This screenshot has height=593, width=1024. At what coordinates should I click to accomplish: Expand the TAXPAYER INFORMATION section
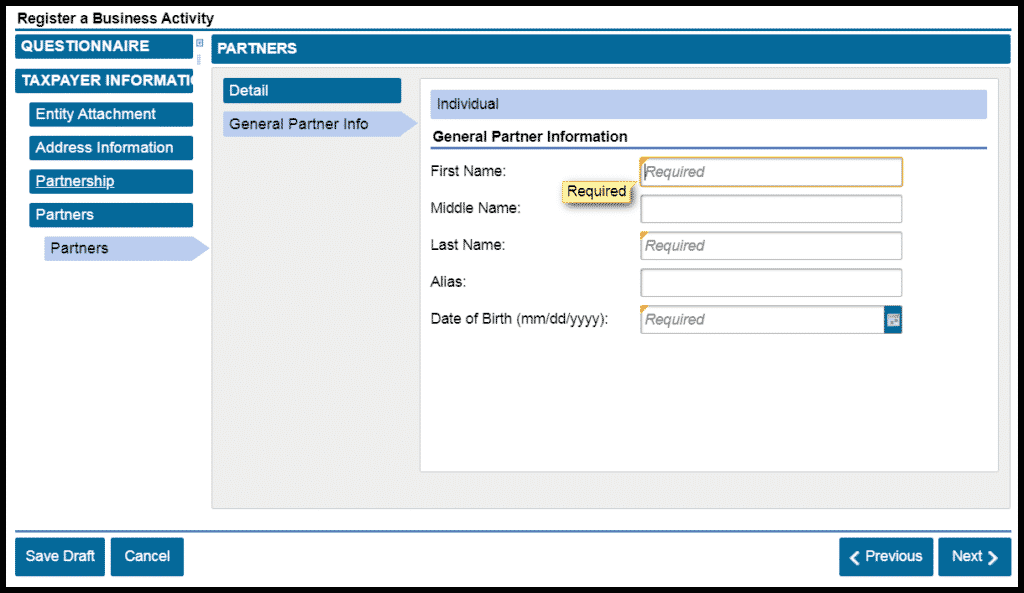104,80
